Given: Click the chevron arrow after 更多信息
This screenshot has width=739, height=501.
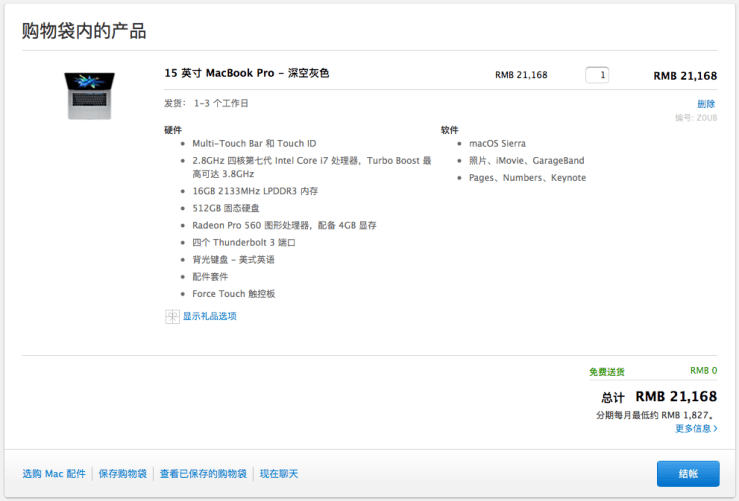Looking at the screenshot, I should pos(715,428).
